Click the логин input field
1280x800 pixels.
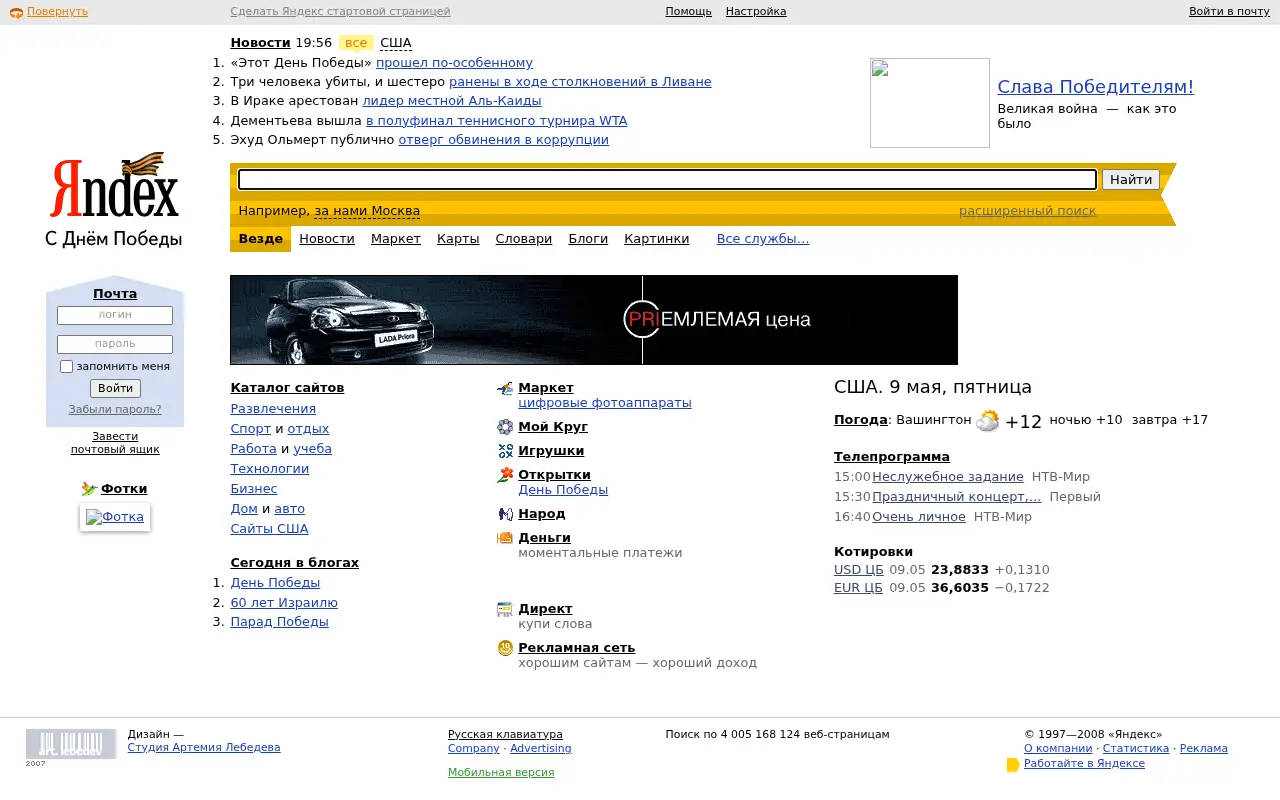coord(115,315)
